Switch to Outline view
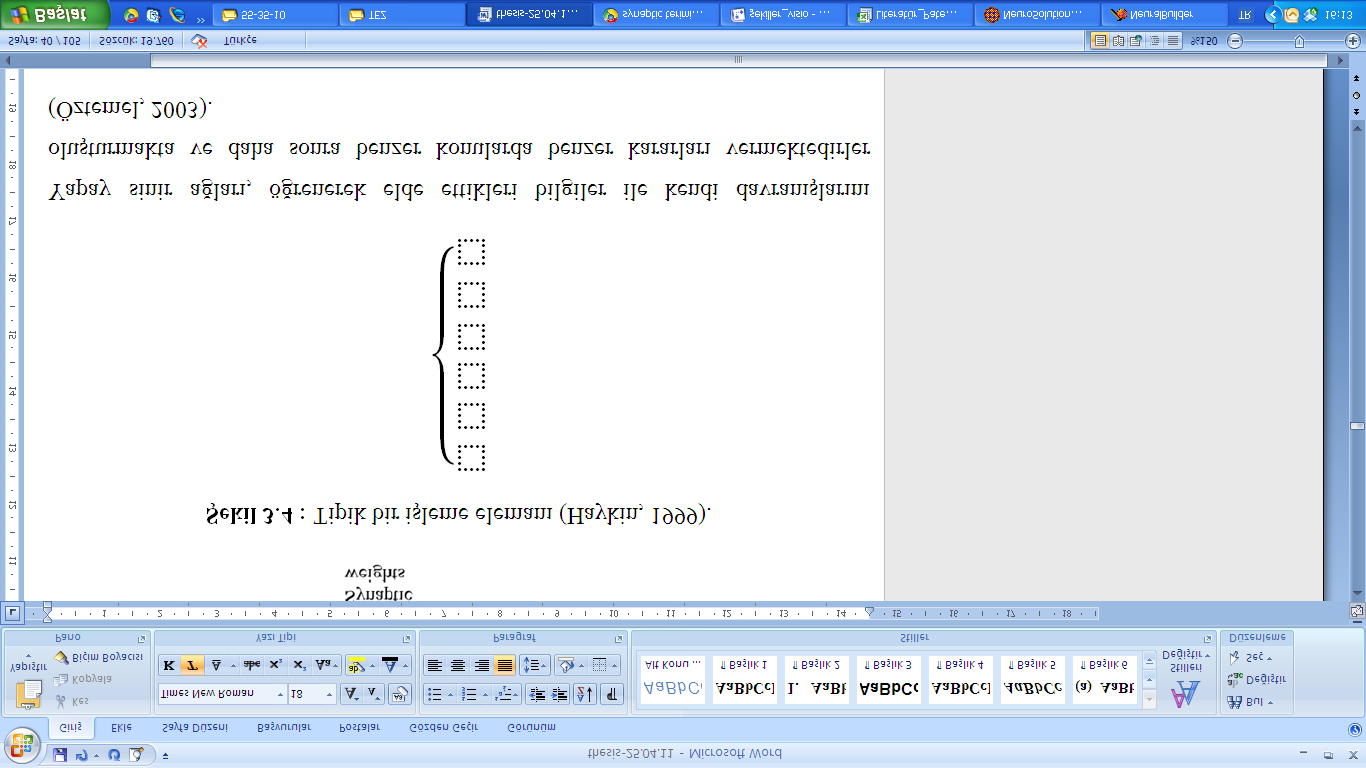Image resolution: width=1366 pixels, height=768 pixels. tap(1154, 41)
